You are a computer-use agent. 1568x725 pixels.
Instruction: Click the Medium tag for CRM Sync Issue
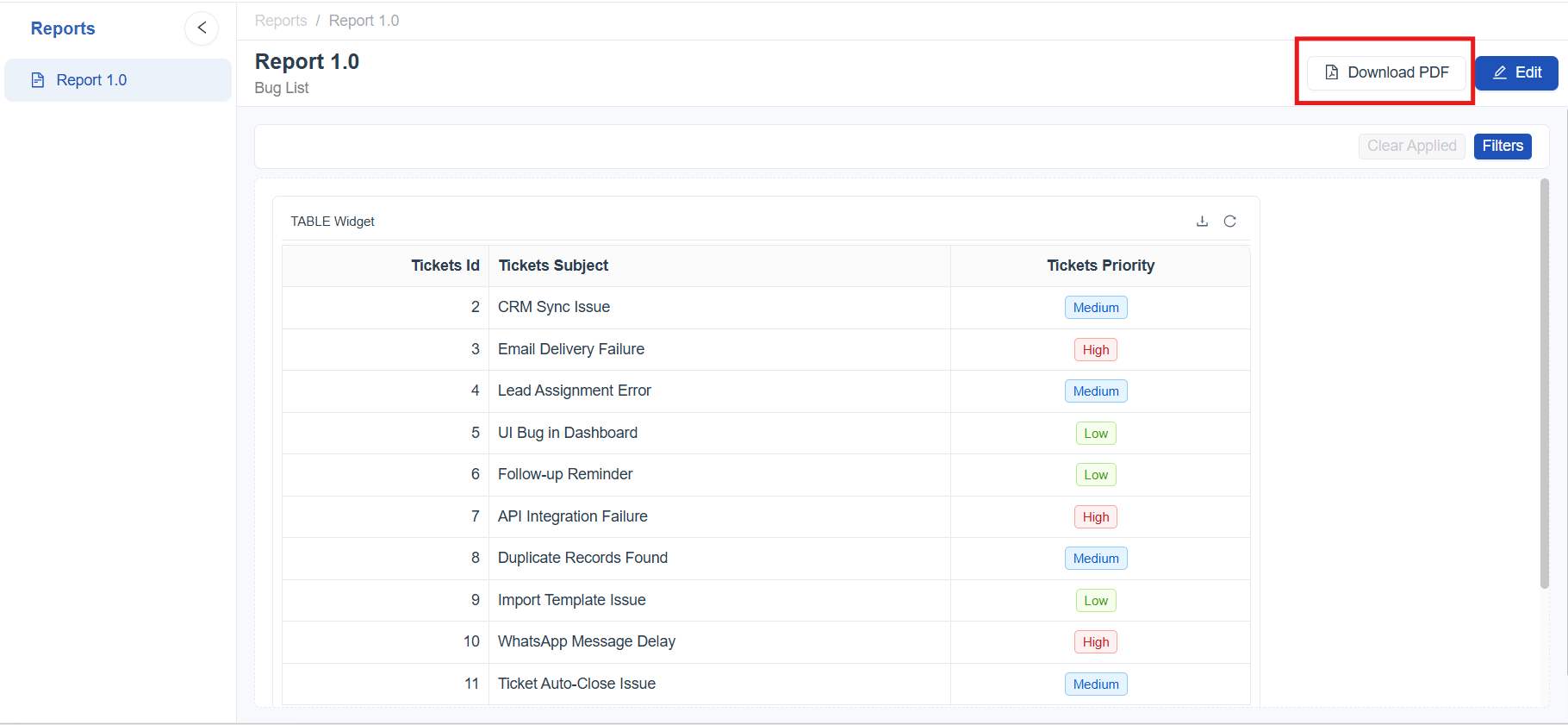1095,308
